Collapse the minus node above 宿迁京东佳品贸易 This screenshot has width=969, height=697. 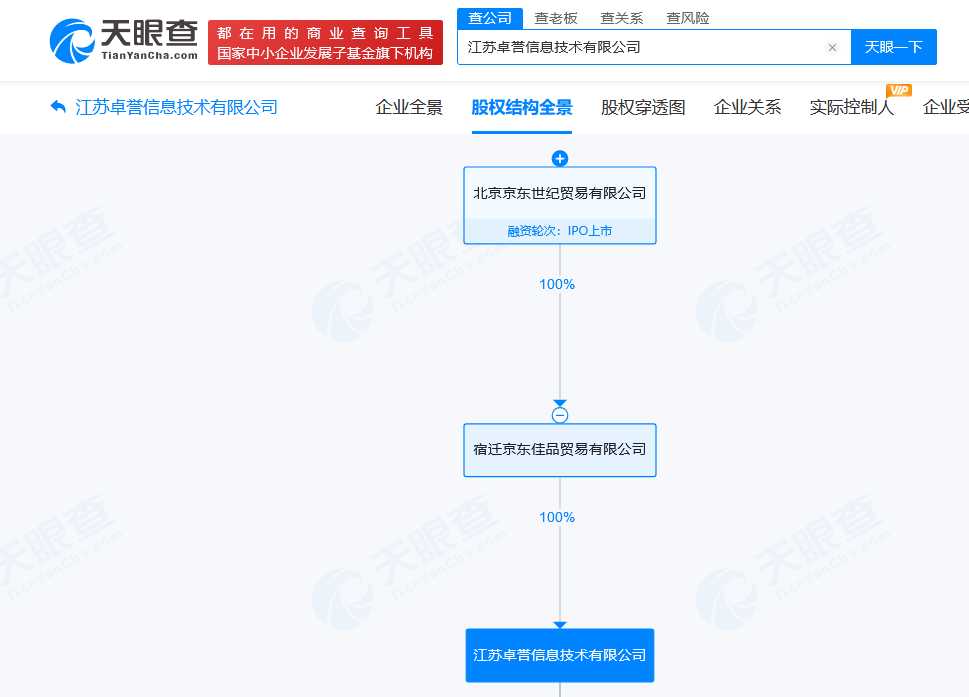point(560,415)
